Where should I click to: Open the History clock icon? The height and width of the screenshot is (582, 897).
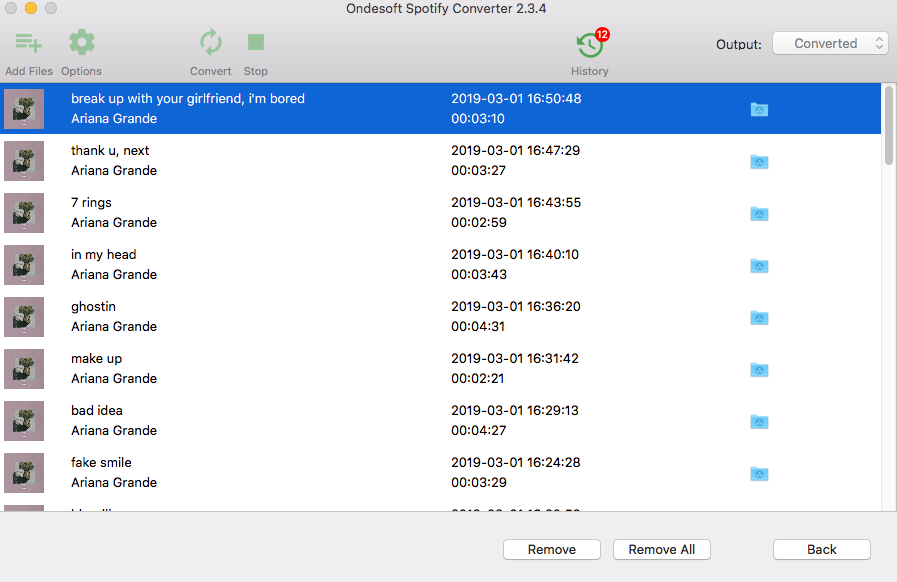[x=590, y=45]
